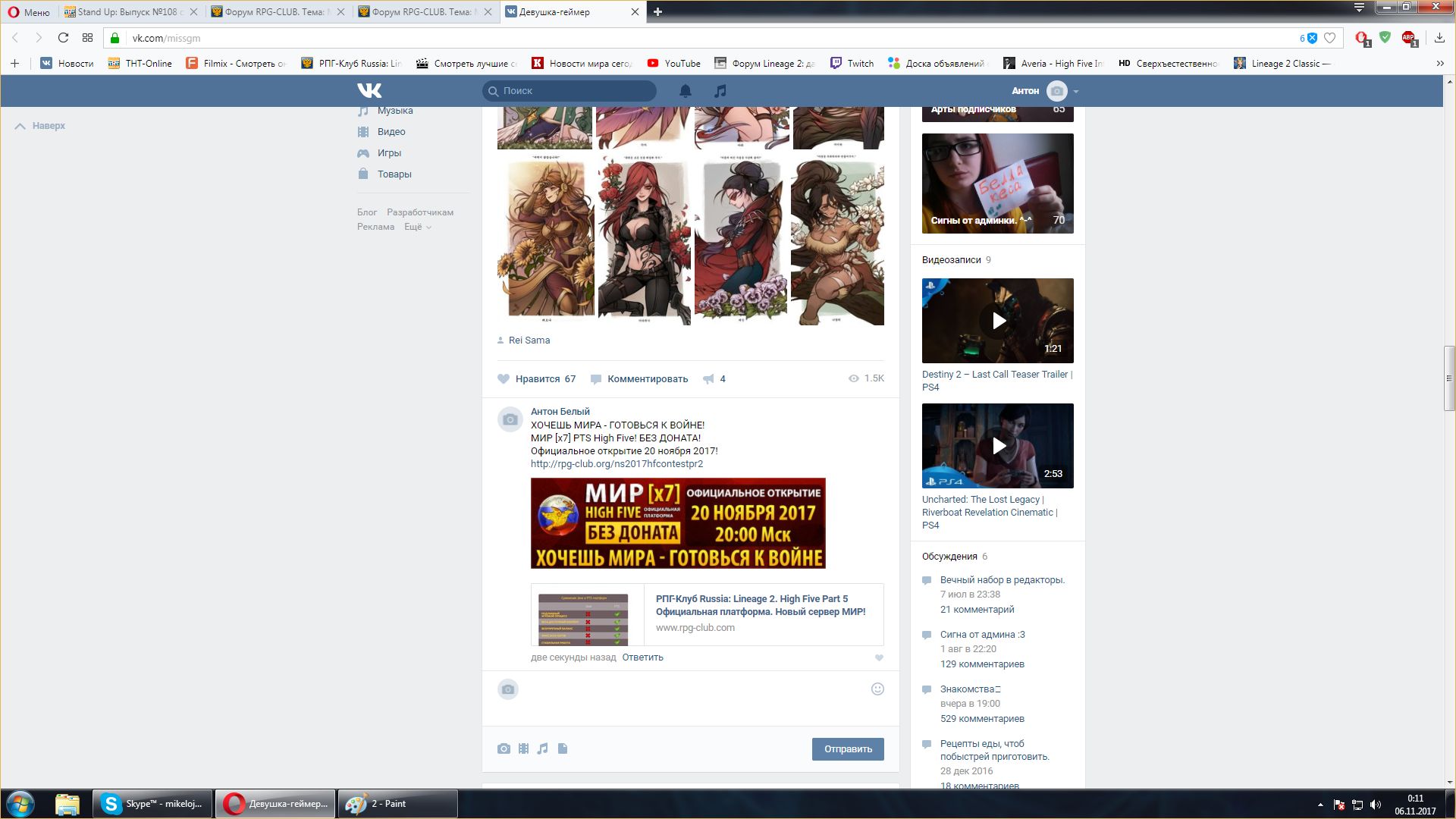The width and height of the screenshot is (1456, 819).
Task: Open the rpg-club.org contest link
Action: tap(617, 463)
